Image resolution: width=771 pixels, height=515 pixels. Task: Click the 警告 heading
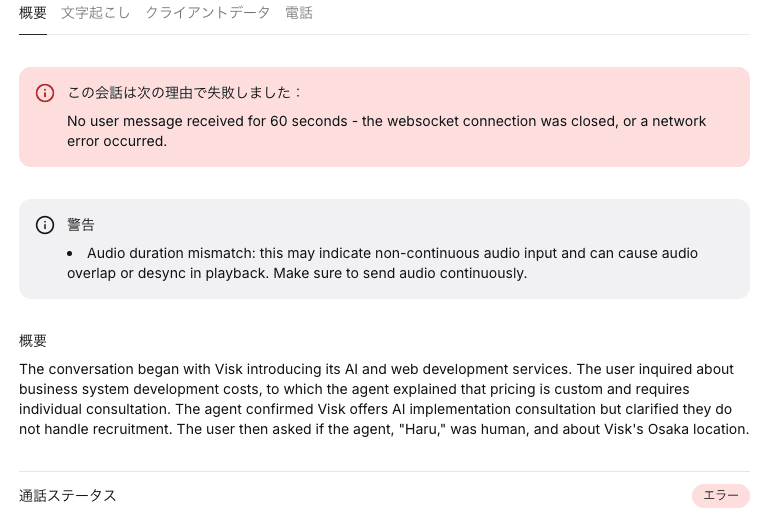pyautogui.click(x=81, y=225)
